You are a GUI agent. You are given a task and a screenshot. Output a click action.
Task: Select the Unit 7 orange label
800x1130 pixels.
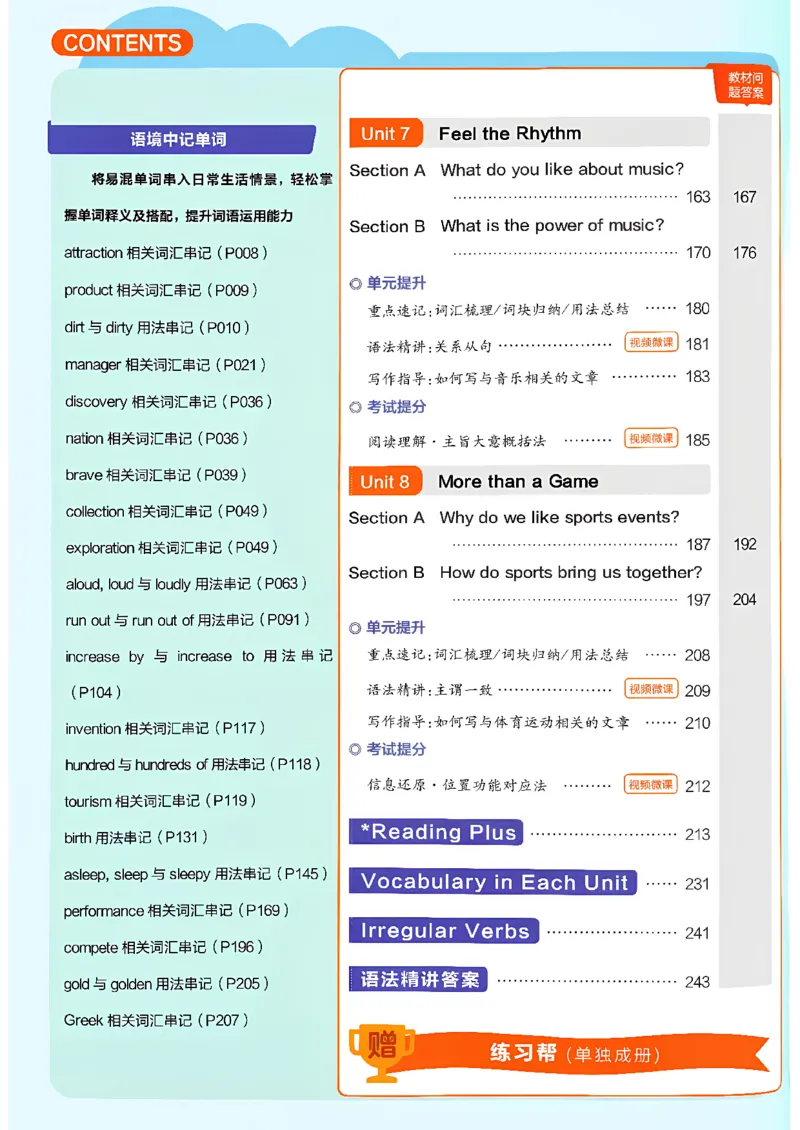pyautogui.click(x=386, y=133)
